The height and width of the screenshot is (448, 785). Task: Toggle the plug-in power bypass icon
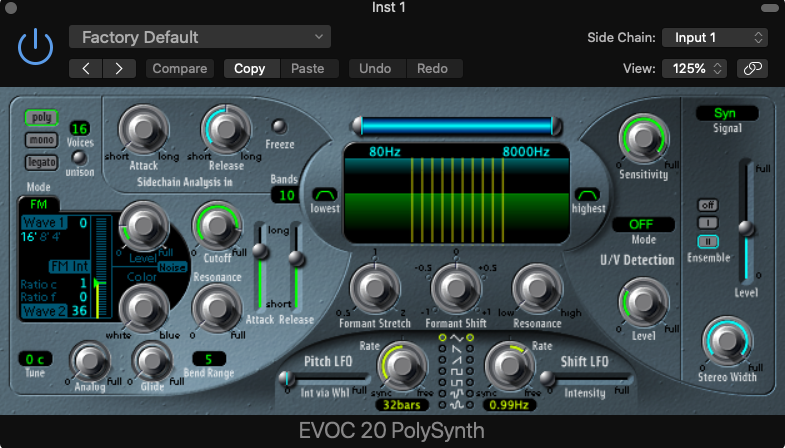(35, 47)
